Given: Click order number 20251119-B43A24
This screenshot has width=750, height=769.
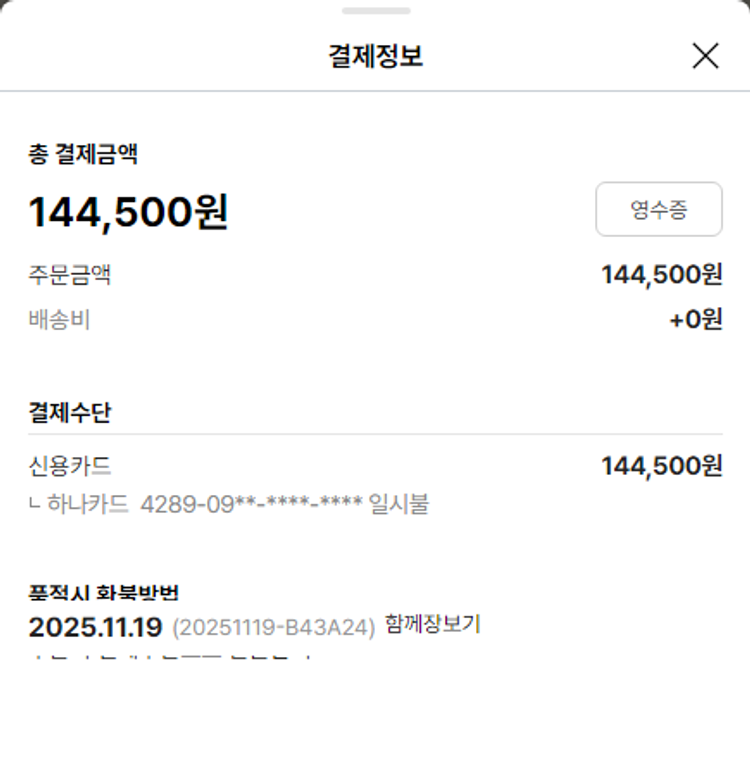Looking at the screenshot, I should click(274, 627).
